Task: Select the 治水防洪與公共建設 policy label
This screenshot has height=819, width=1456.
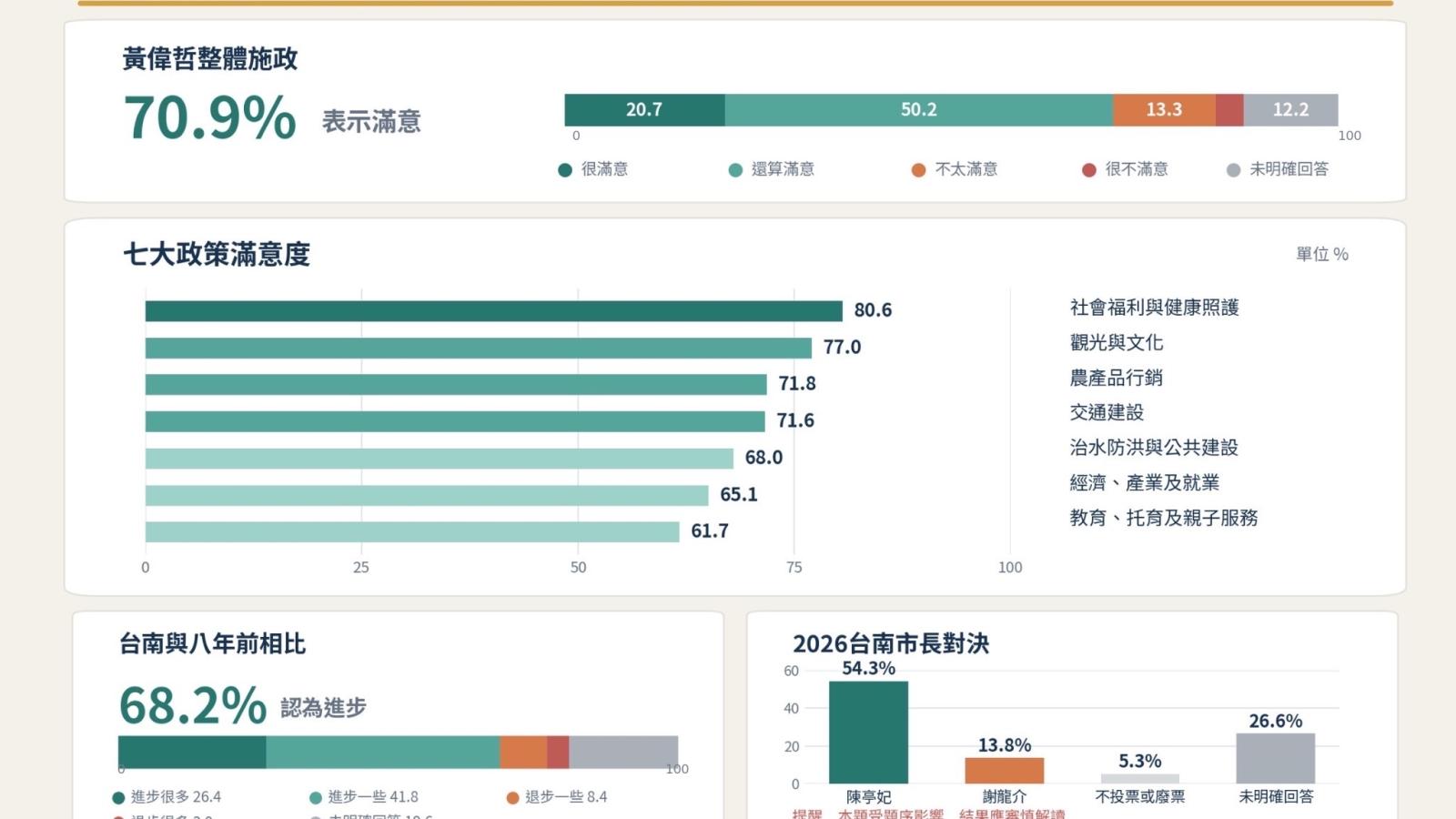Action: pos(1154,448)
